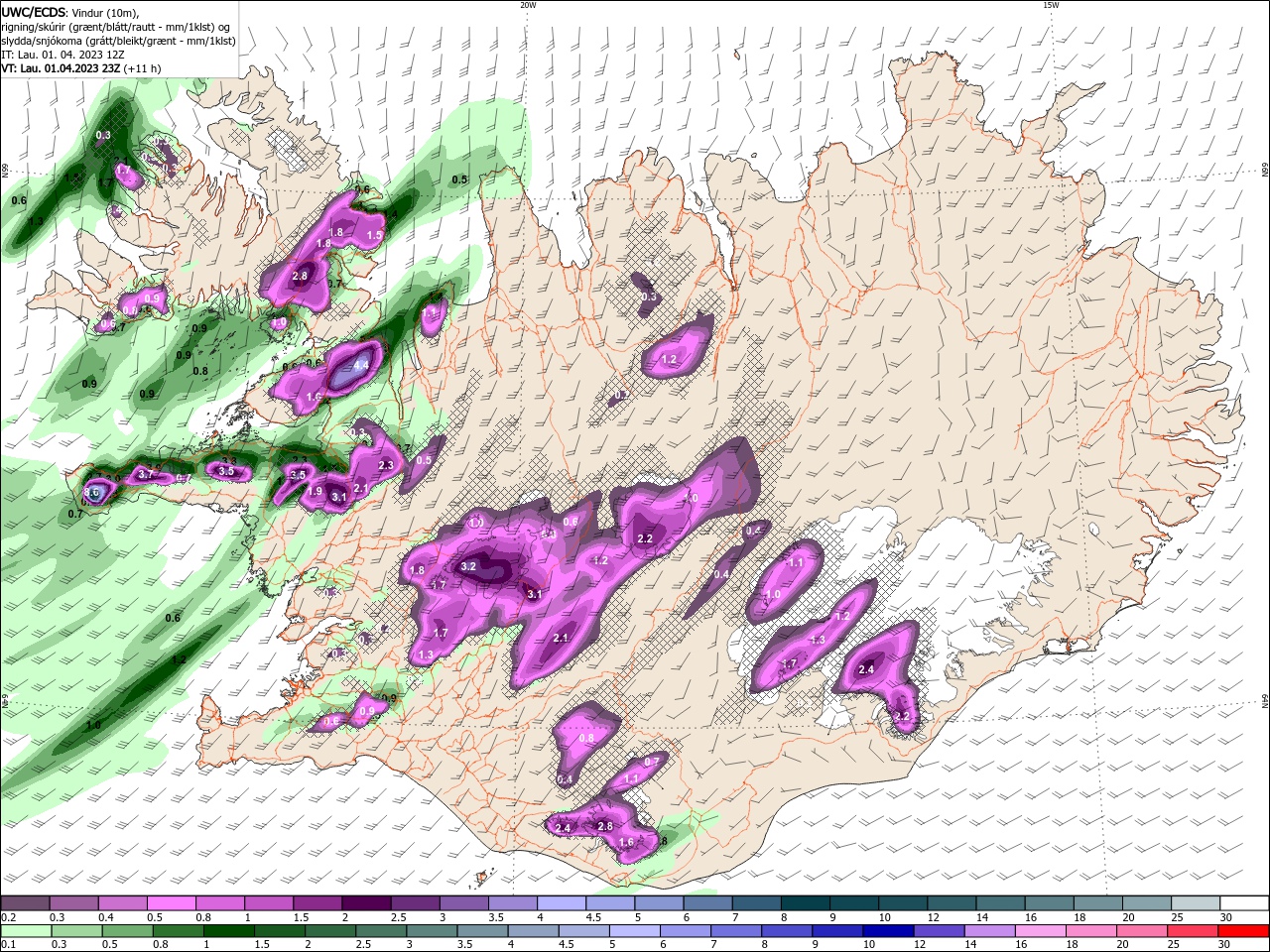This screenshot has height=952, width=1270.
Task: Select the pale grey snow swatch labeled 25
Action: [x=1196, y=903]
